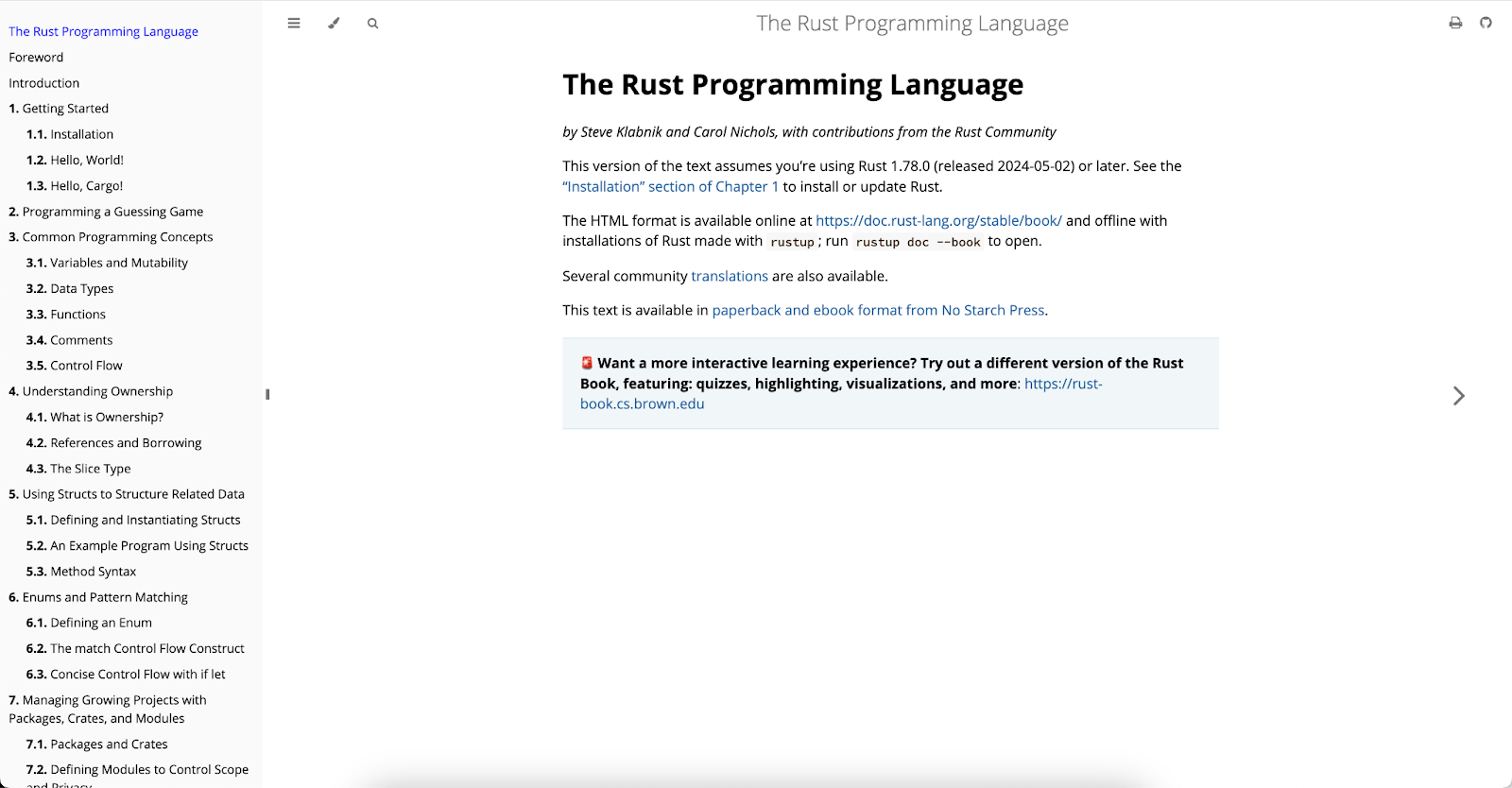Open chapter 2 Programming a Guessing Game
This screenshot has width=1512, height=788.
coord(106,212)
